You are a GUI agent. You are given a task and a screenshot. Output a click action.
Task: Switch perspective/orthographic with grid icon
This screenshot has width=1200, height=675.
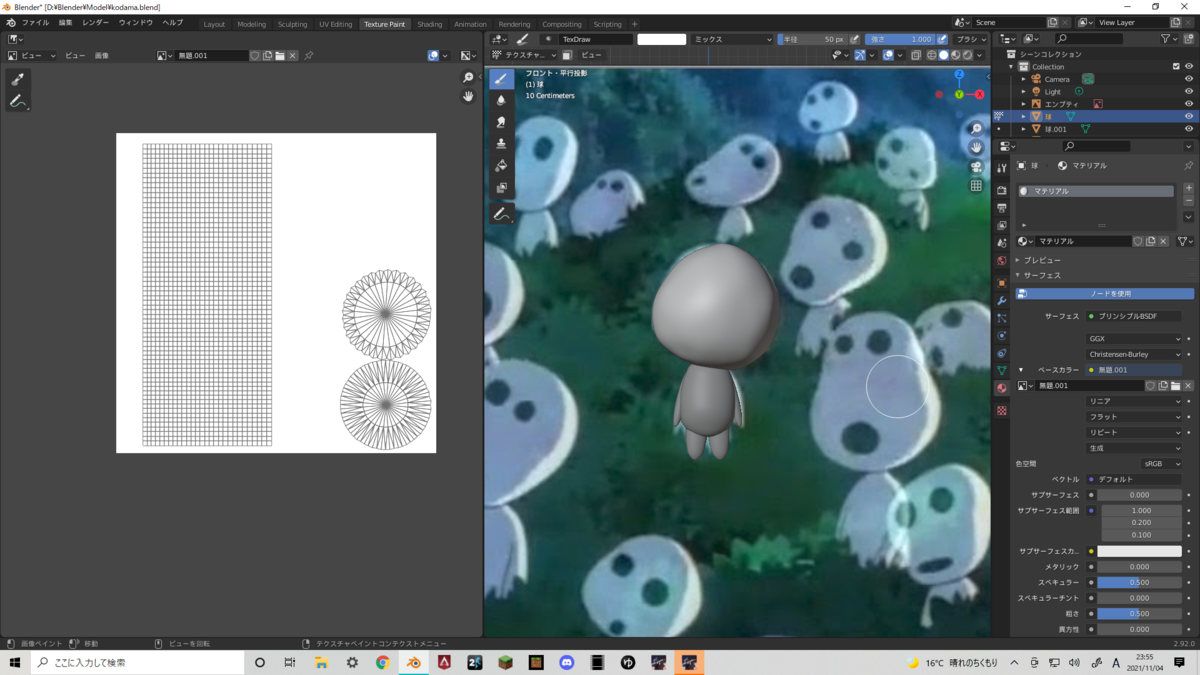point(976,185)
